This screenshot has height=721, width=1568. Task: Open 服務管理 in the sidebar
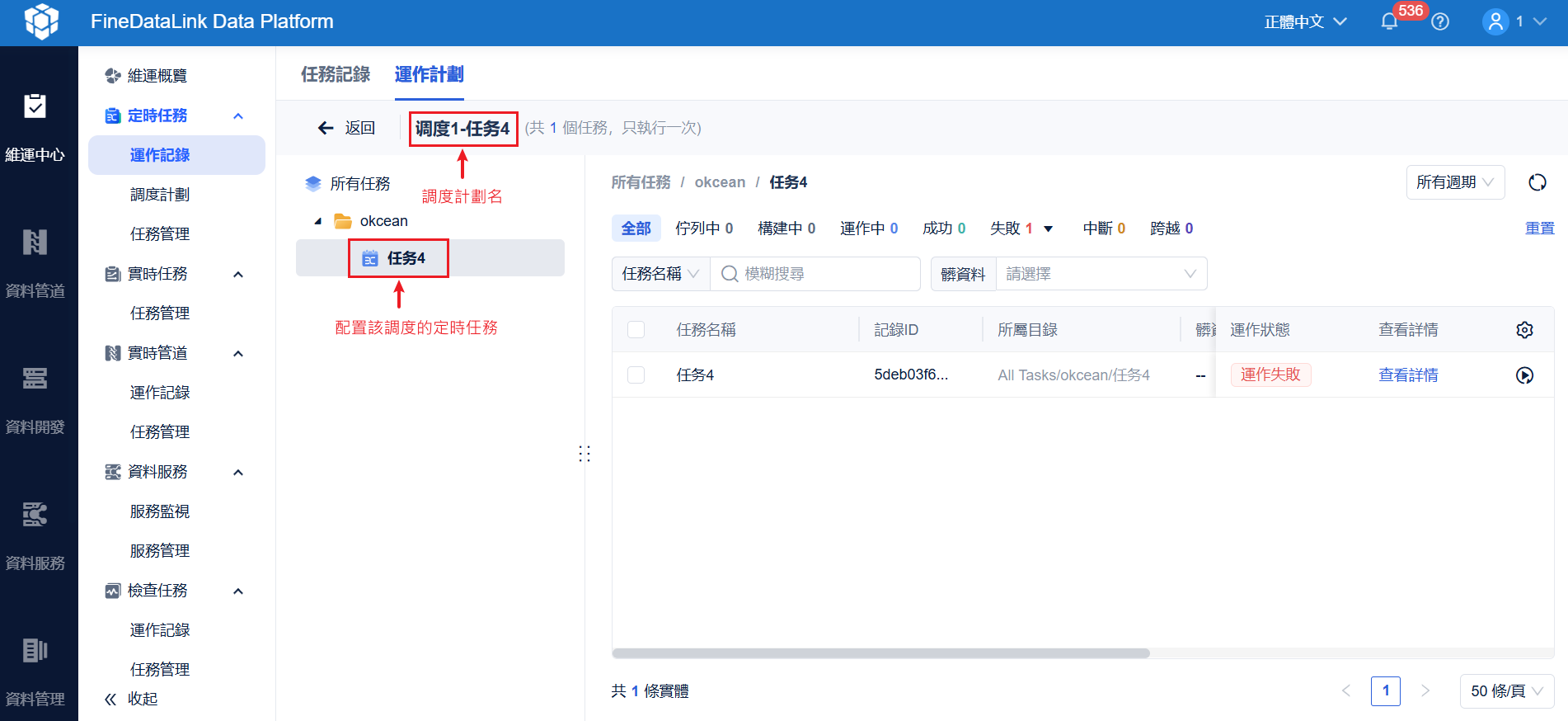point(160,551)
